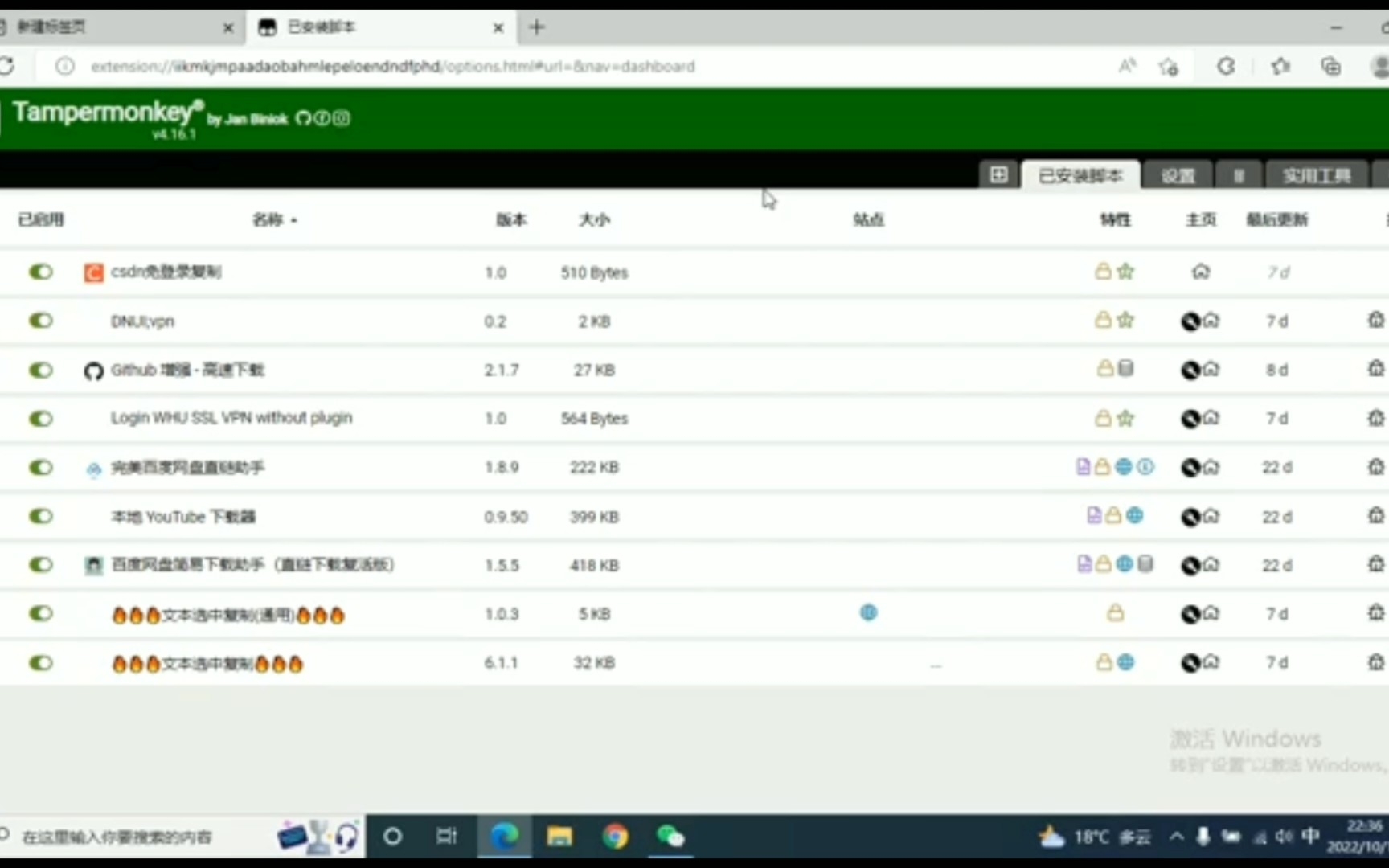Viewport: 1389px width, 868px height.
Task: Click the globe site icon in 文本选中复制(通用) row
Action: [x=868, y=612]
